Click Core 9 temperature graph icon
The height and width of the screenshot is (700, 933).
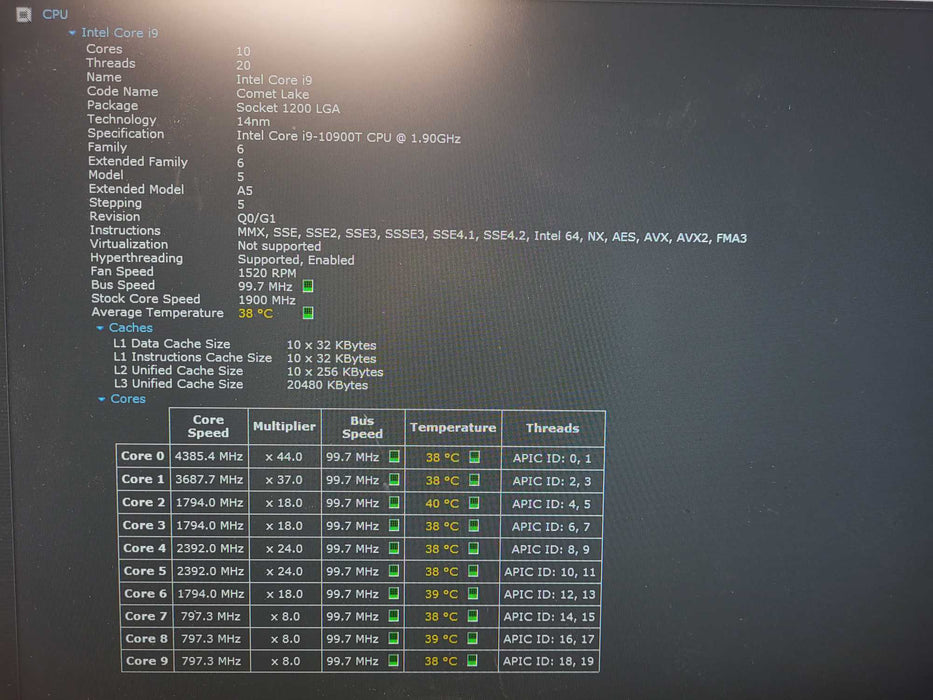click(x=474, y=661)
